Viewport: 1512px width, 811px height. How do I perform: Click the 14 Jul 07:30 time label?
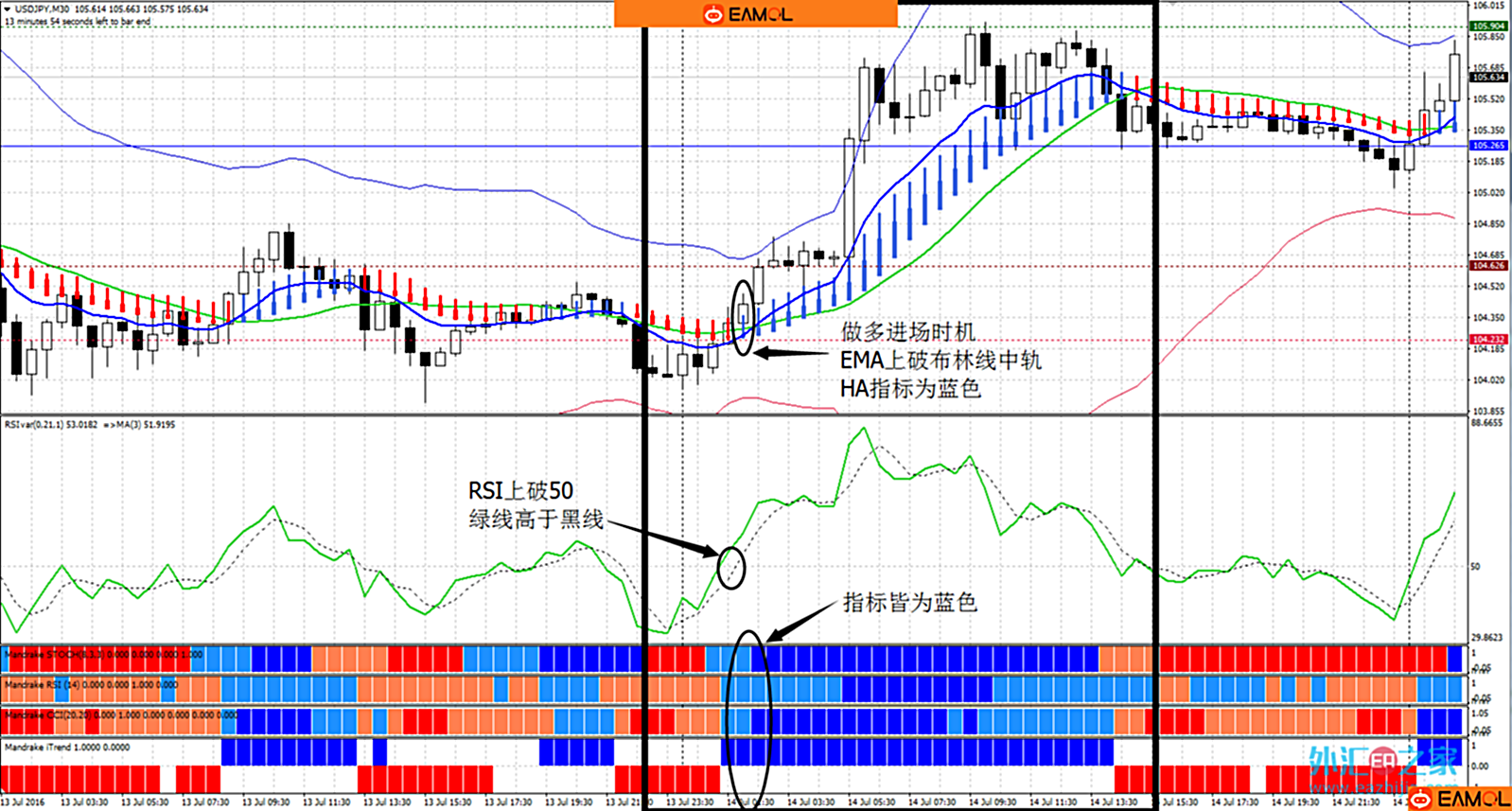point(932,802)
